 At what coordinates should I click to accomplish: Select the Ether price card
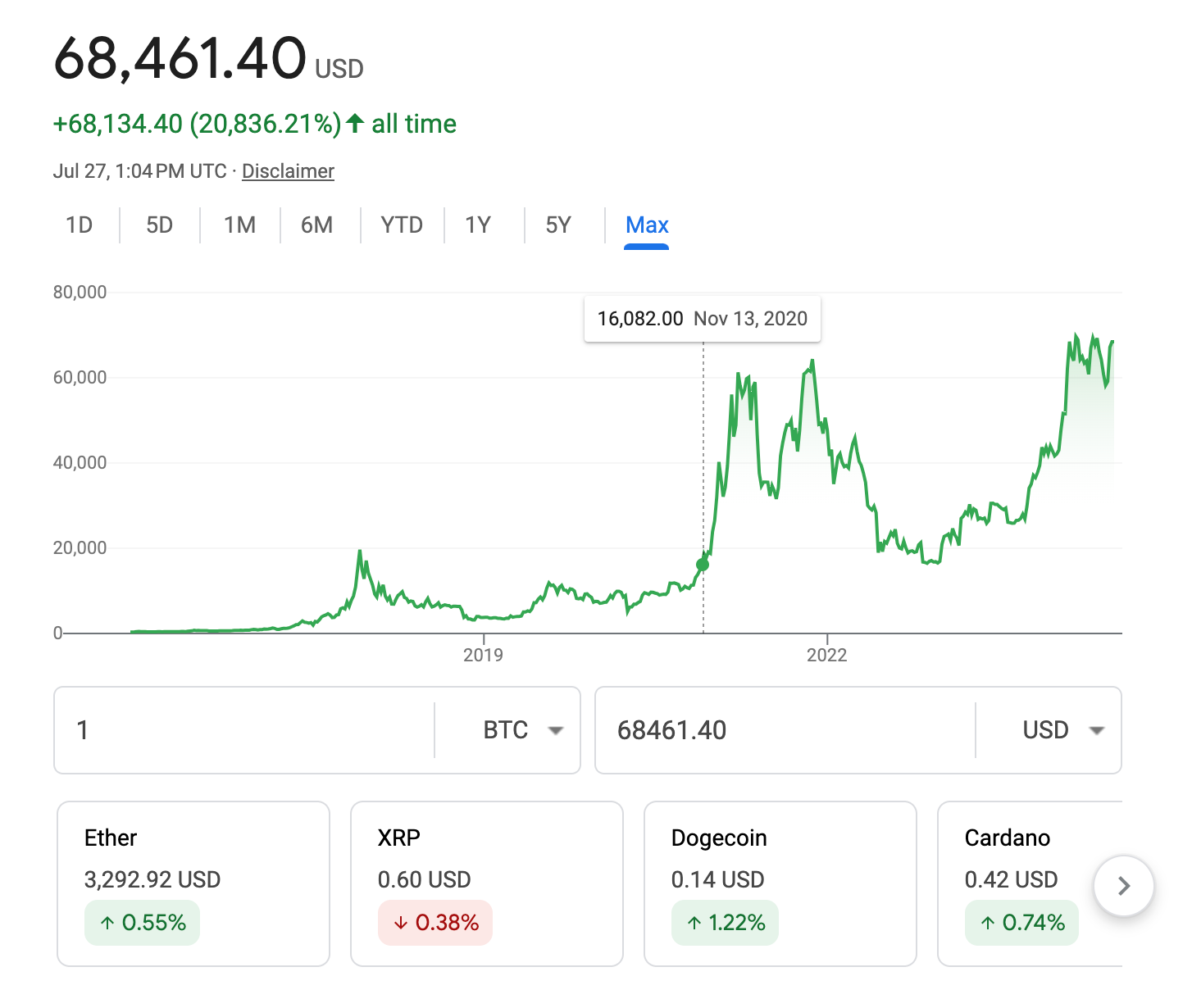click(x=193, y=883)
